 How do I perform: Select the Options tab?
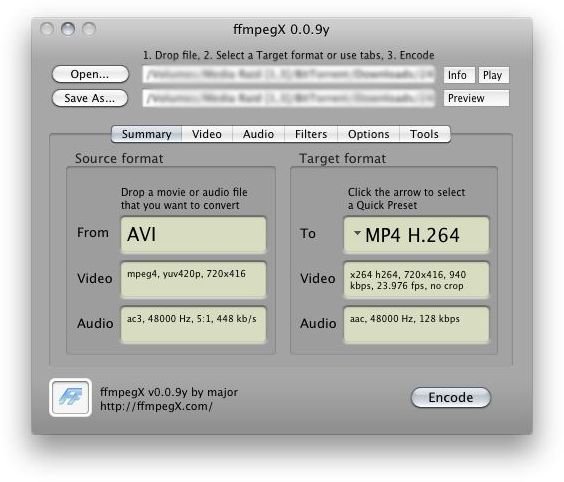(368, 134)
